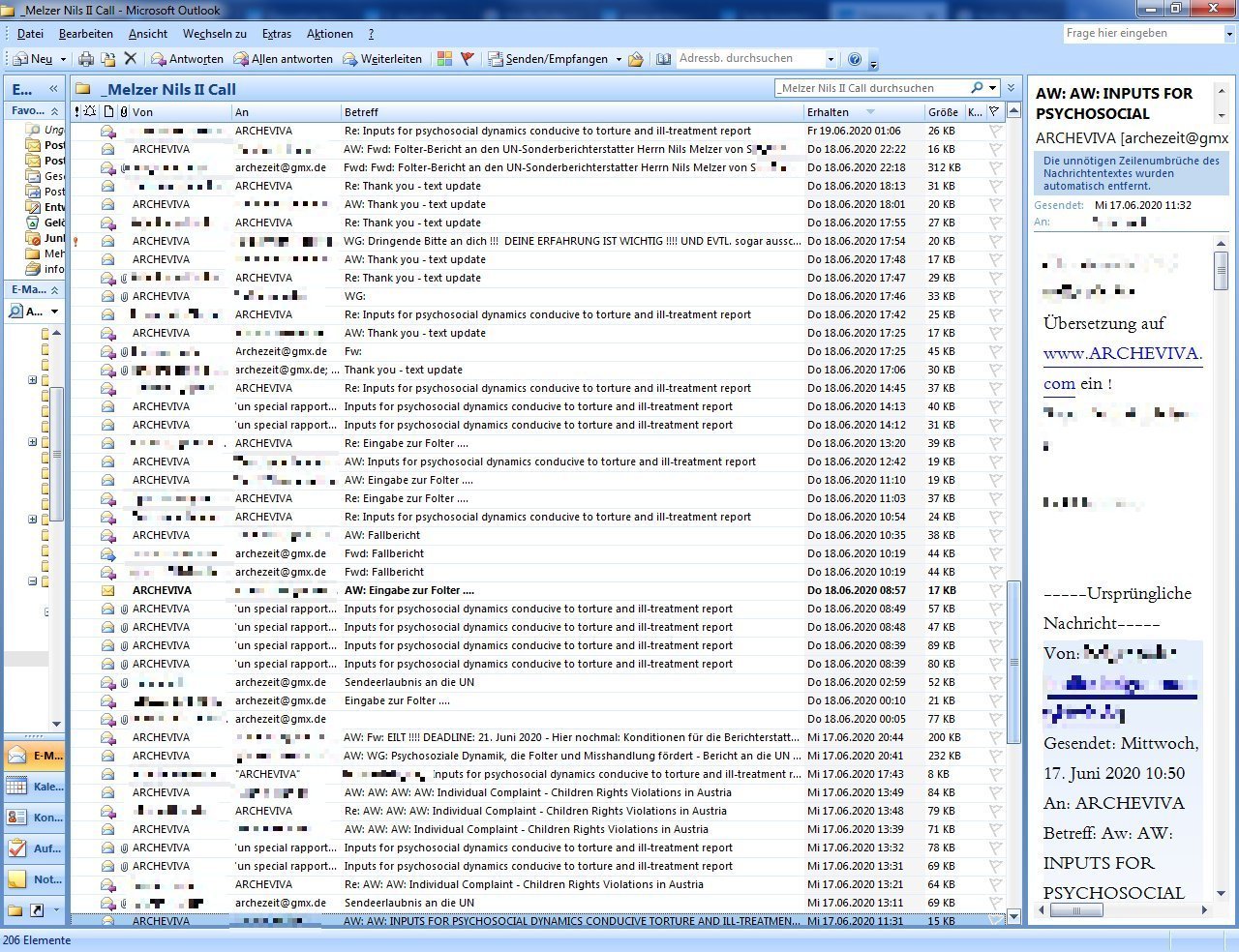This screenshot has height=952, width=1239.
Task: Click the Folder List icon at pane bottom
Action: tap(15, 910)
